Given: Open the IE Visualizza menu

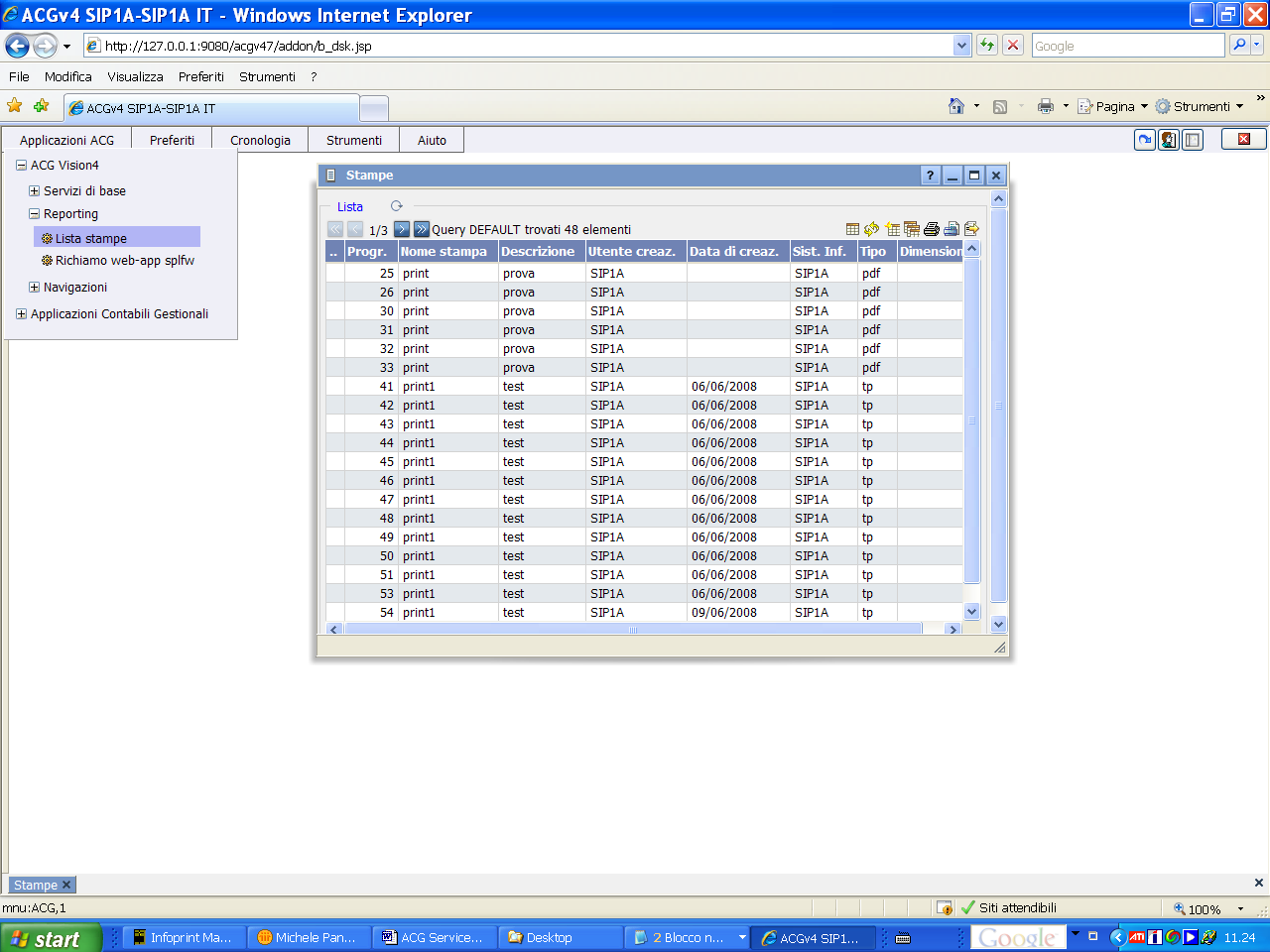Looking at the screenshot, I should [135, 76].
